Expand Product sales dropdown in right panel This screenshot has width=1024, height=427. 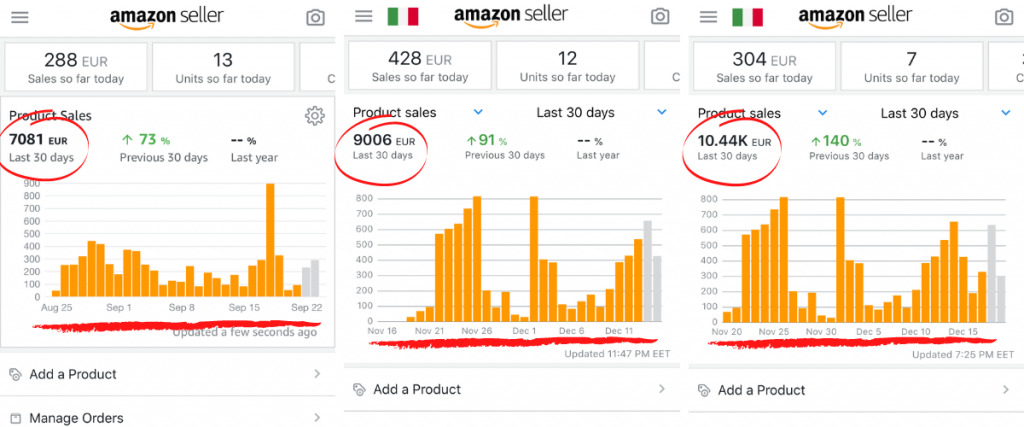pyautogui.click(x=822, y=113)
